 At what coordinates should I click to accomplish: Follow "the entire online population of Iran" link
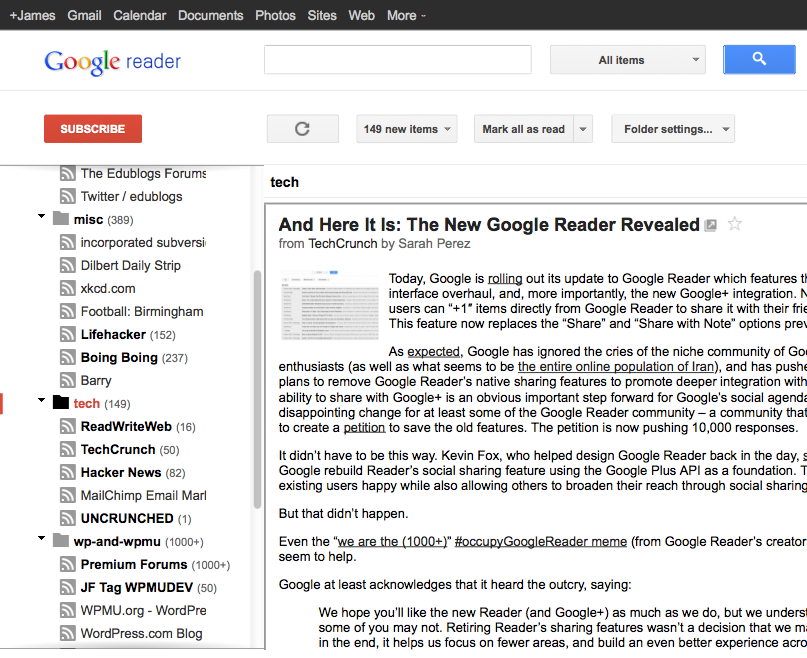(617, 367)
